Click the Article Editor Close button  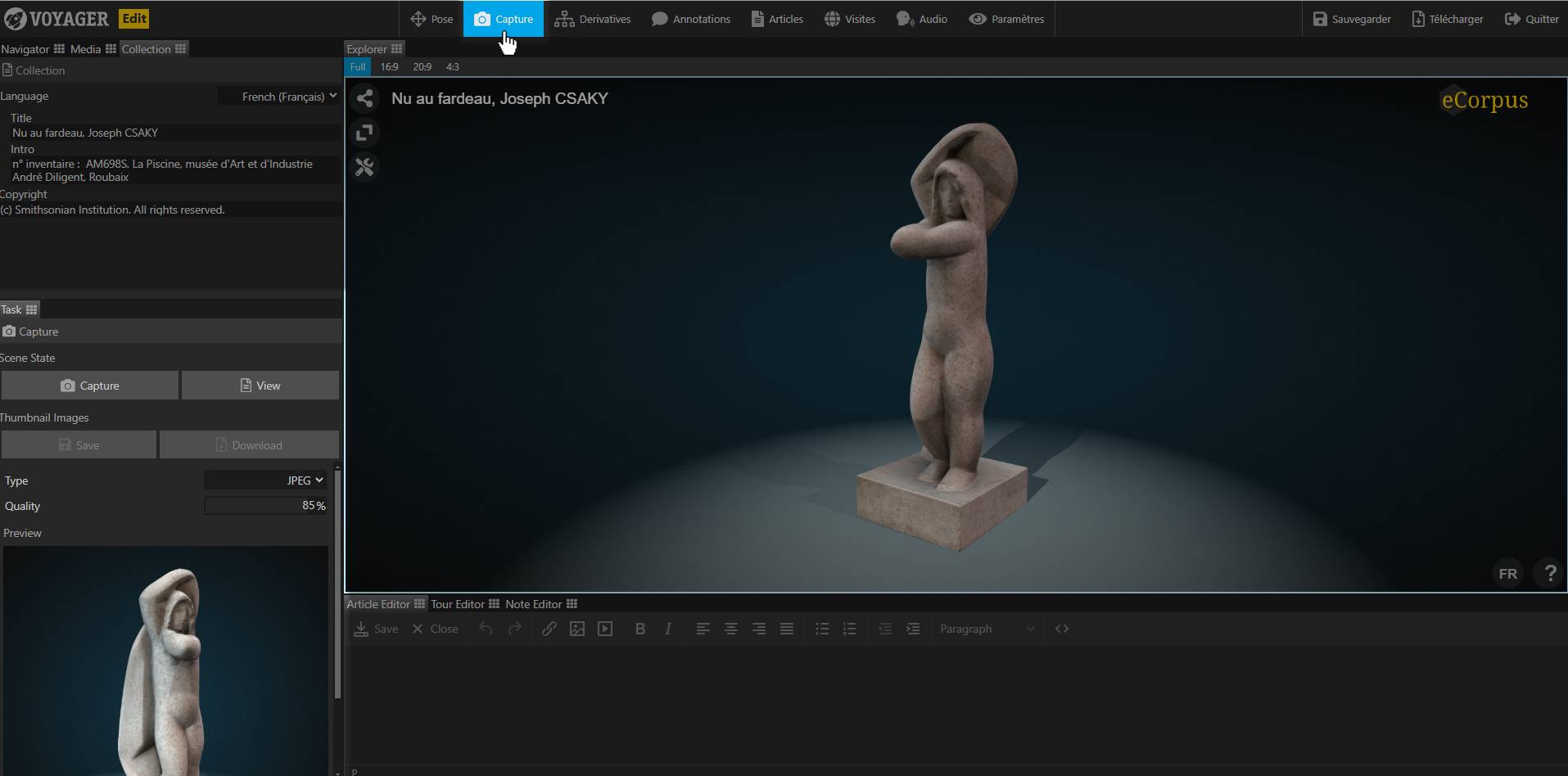pos(435,629)
